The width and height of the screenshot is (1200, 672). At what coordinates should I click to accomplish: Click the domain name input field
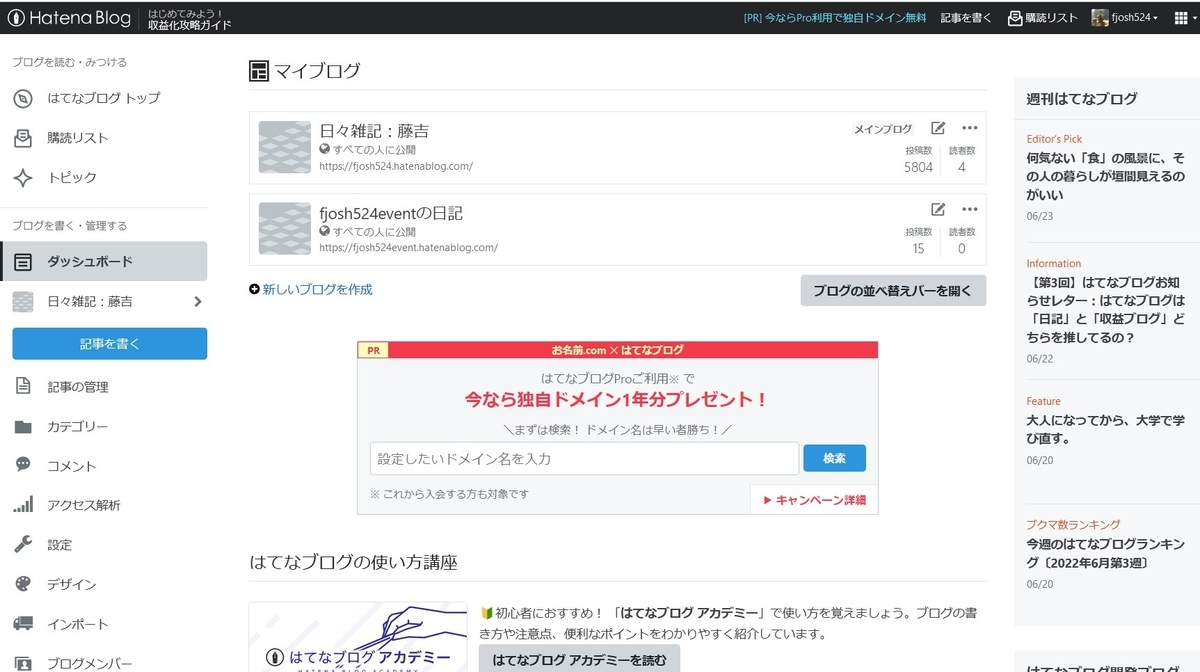pos(584,458)
